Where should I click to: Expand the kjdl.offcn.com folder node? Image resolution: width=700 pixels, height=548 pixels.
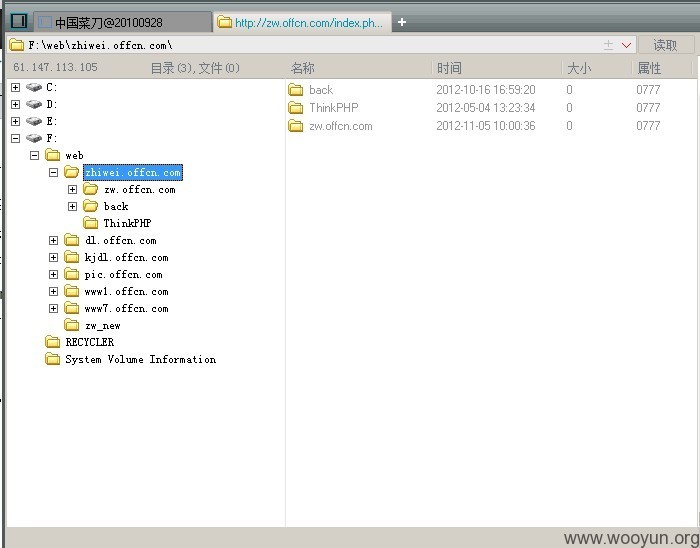pos(54,257)
